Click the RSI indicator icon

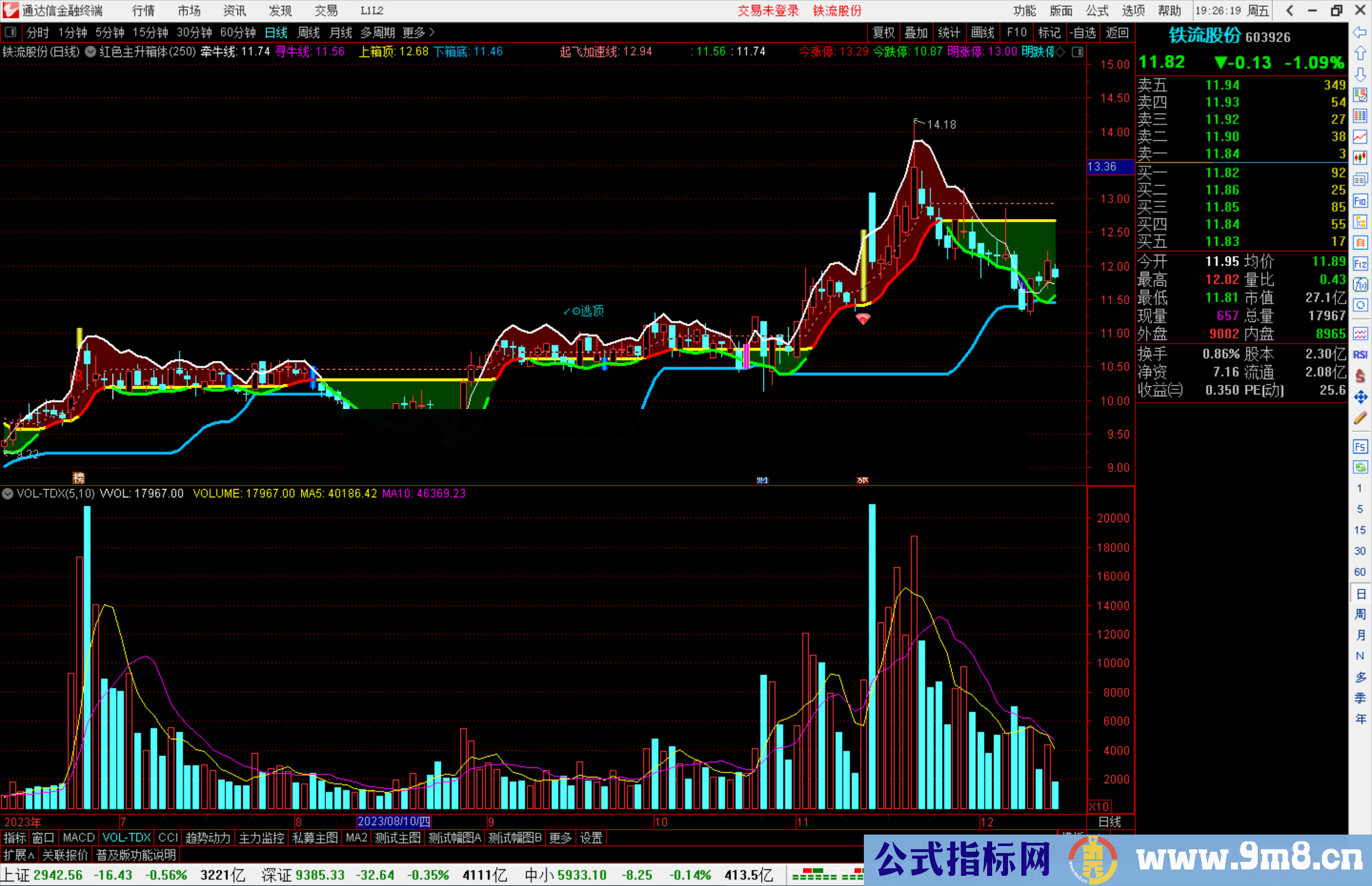pyautogui.click(x=1360, y=354)
